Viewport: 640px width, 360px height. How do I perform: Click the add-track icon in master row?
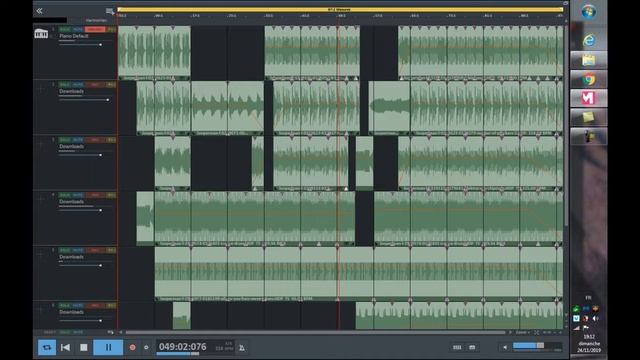click(x=110, y=332)
